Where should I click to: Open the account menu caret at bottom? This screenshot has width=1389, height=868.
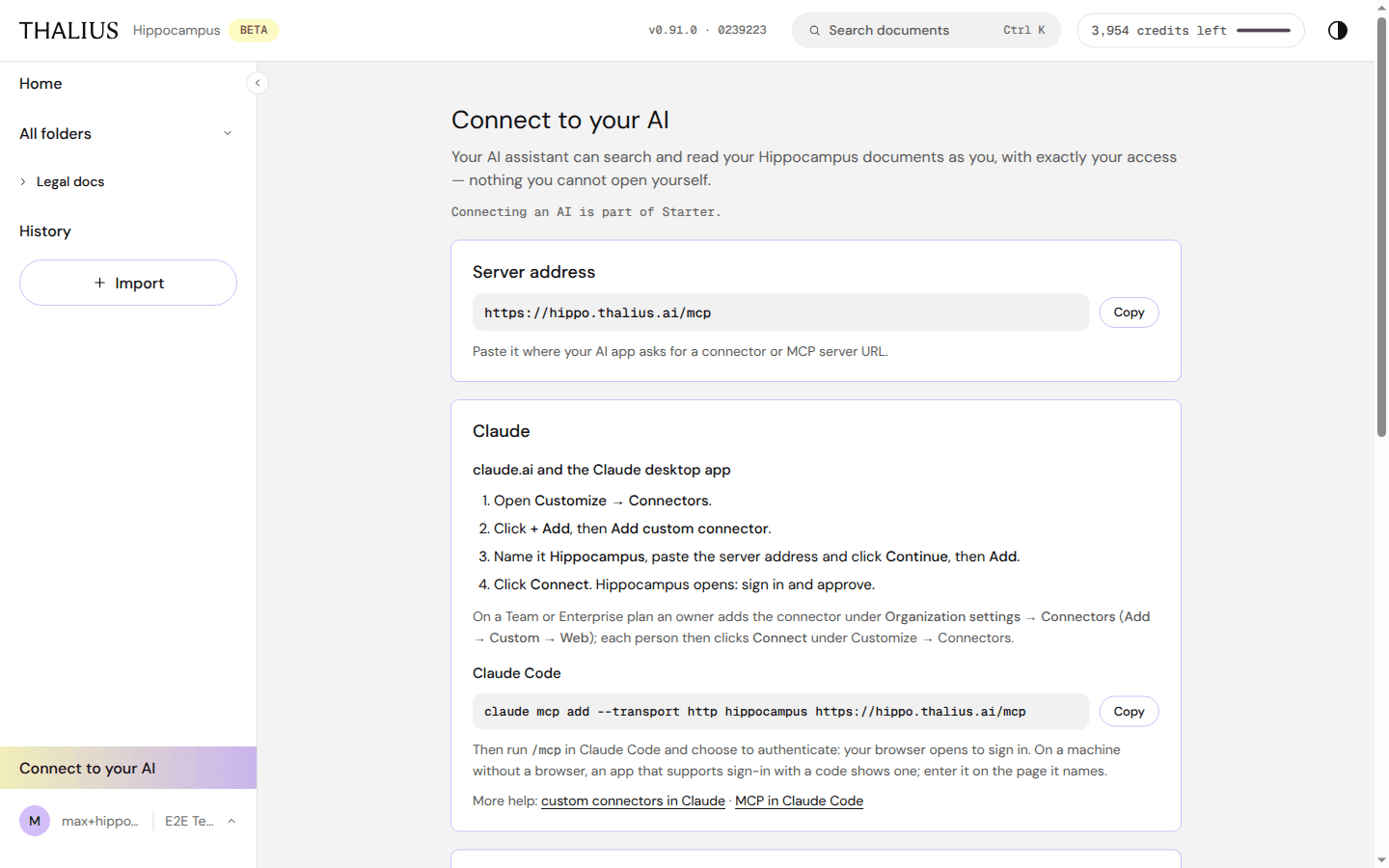tap(231, 821)
